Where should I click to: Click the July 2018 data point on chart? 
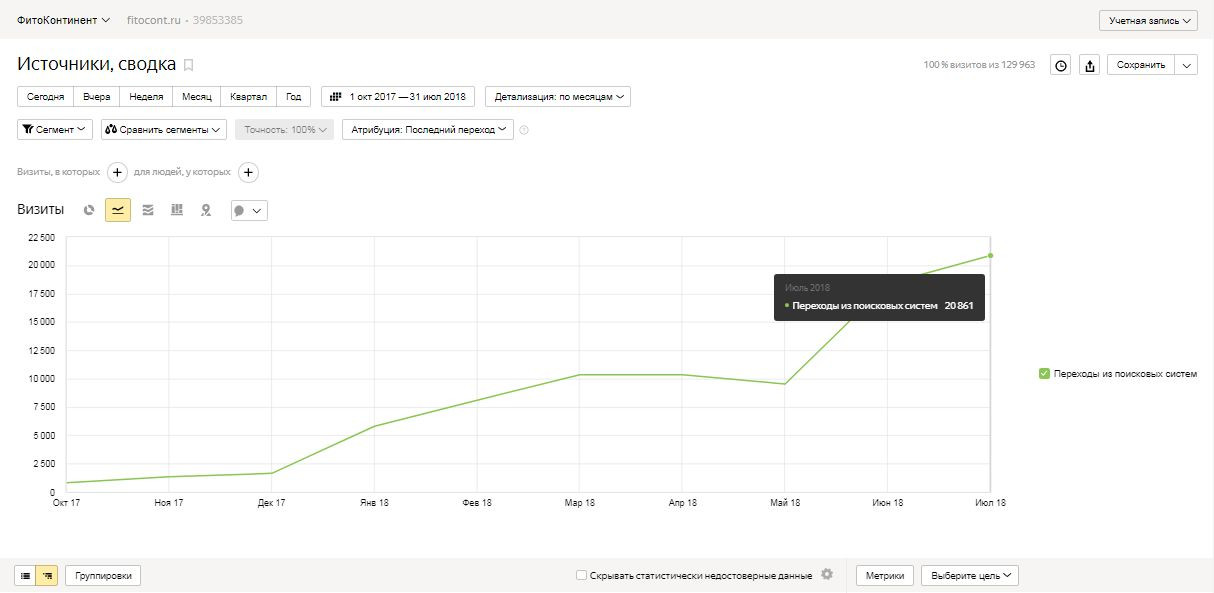tap(990, 255)
